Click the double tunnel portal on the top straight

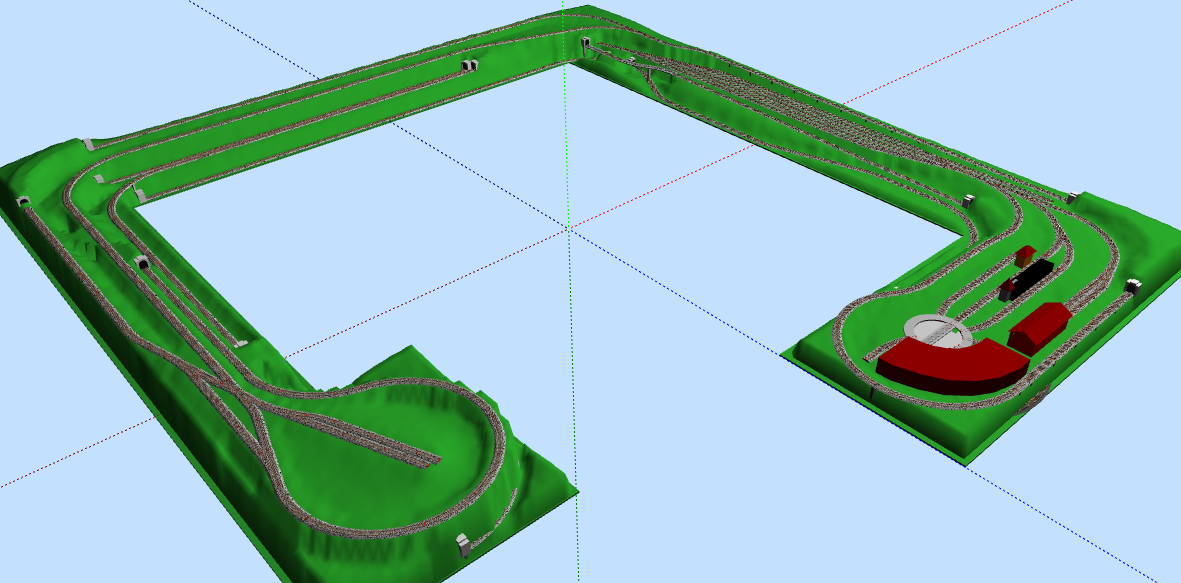click(x=470, y=66)
